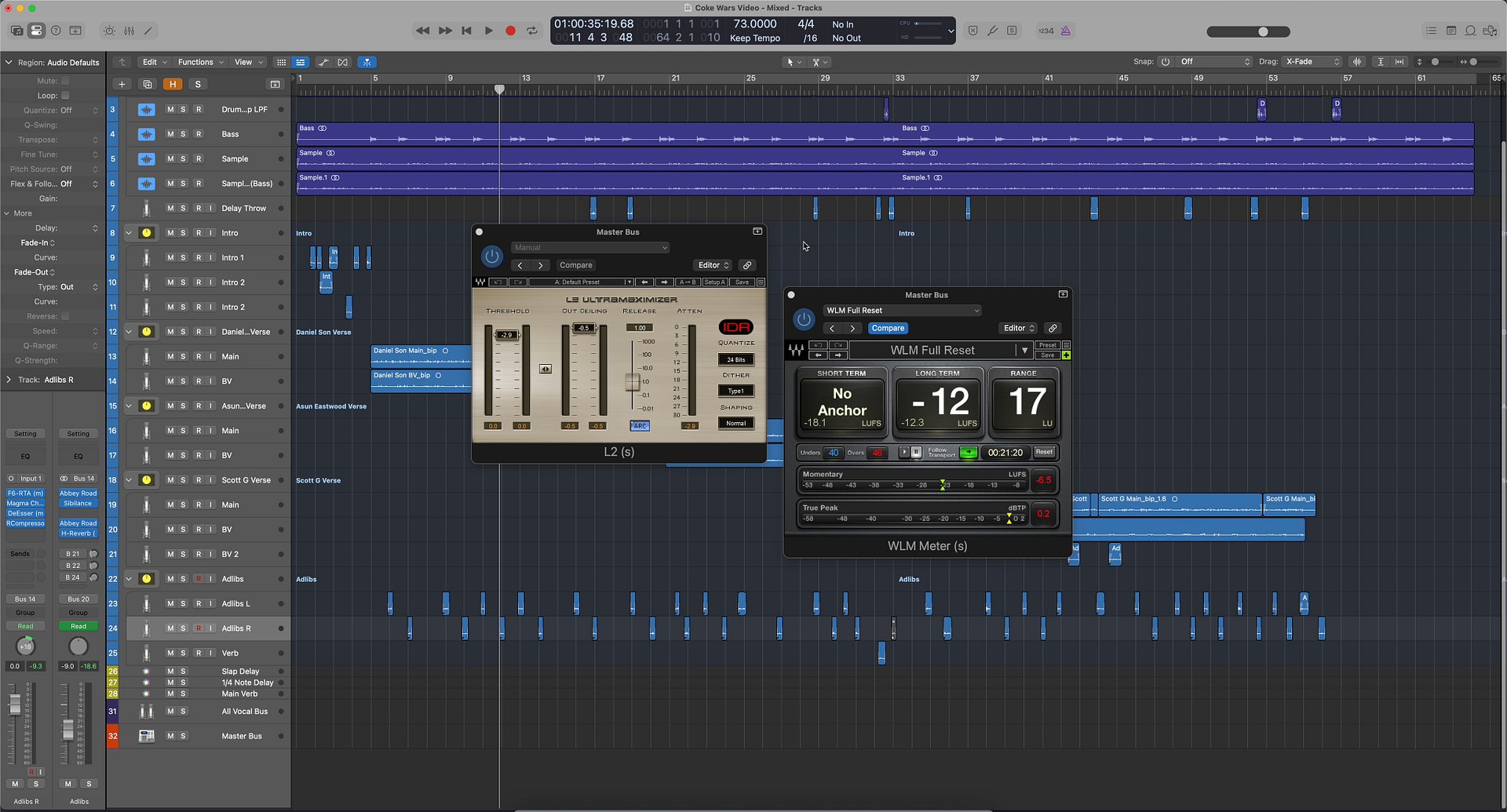This screenshot has height=812, width=1507.
Task: Go to beginning of project
Action: tap(466, 31)
